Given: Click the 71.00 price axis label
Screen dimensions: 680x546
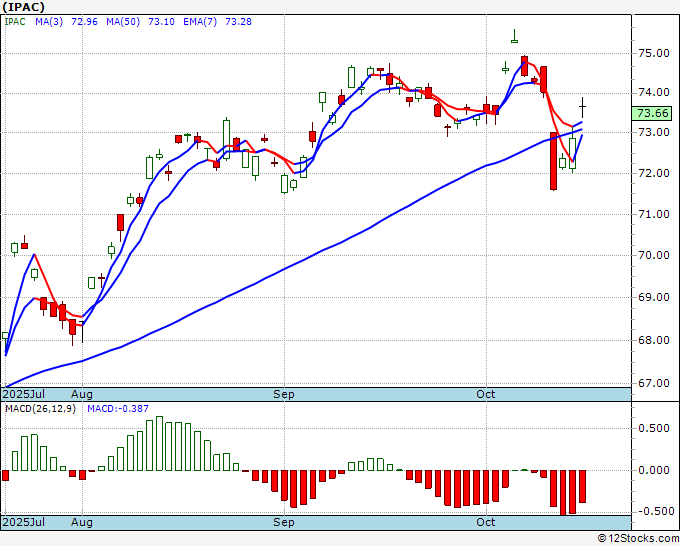Looking at the screenshot, I should (x=654, y=214).
